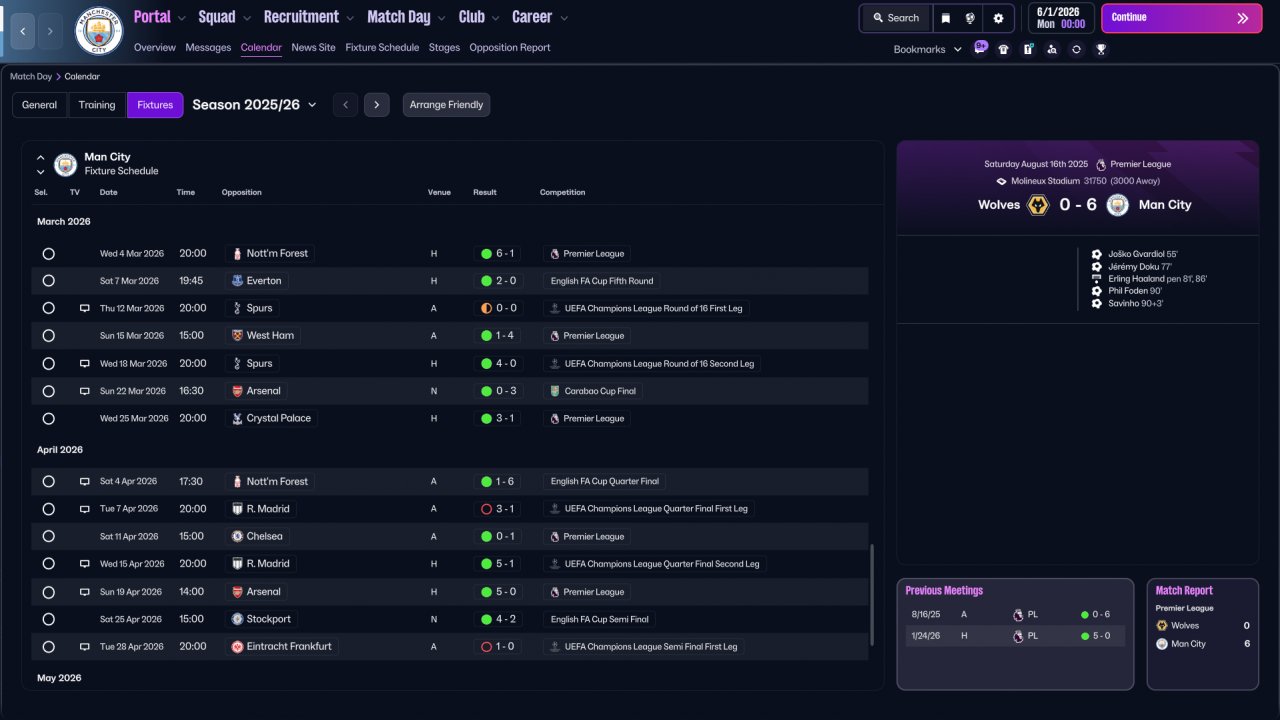1280x720 pixels.
Task: Expand the Portal menu chevron
Action: click(180, 18)
